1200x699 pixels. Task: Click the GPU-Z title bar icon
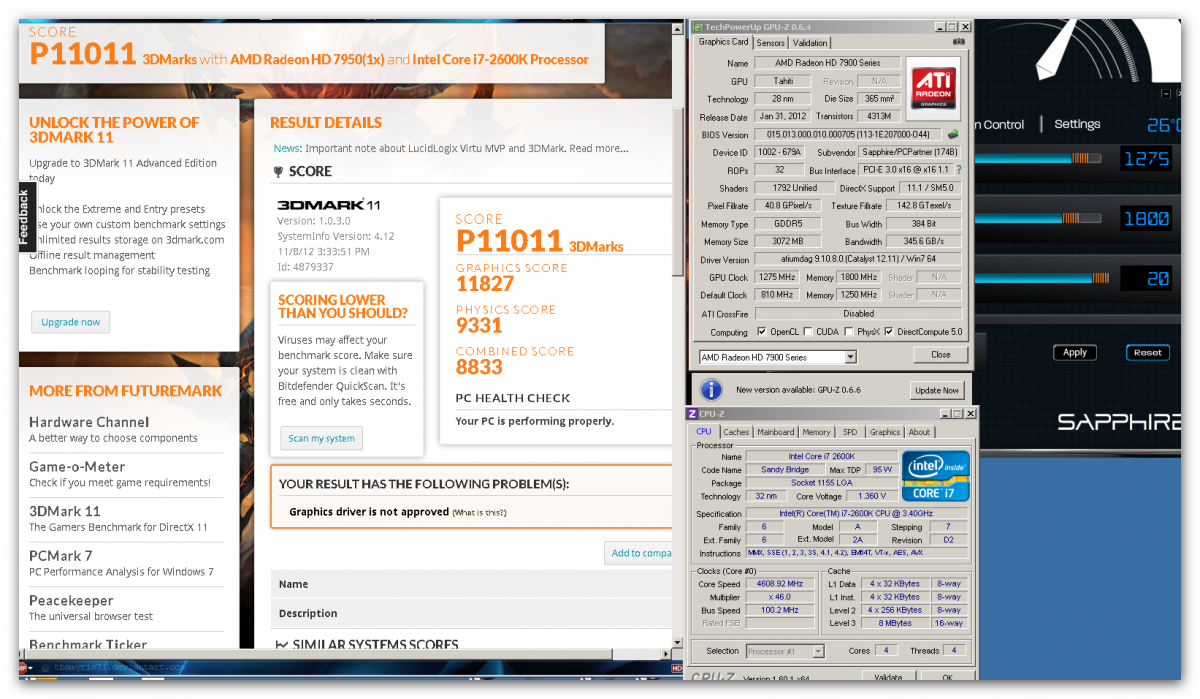(x=698, y=26)
